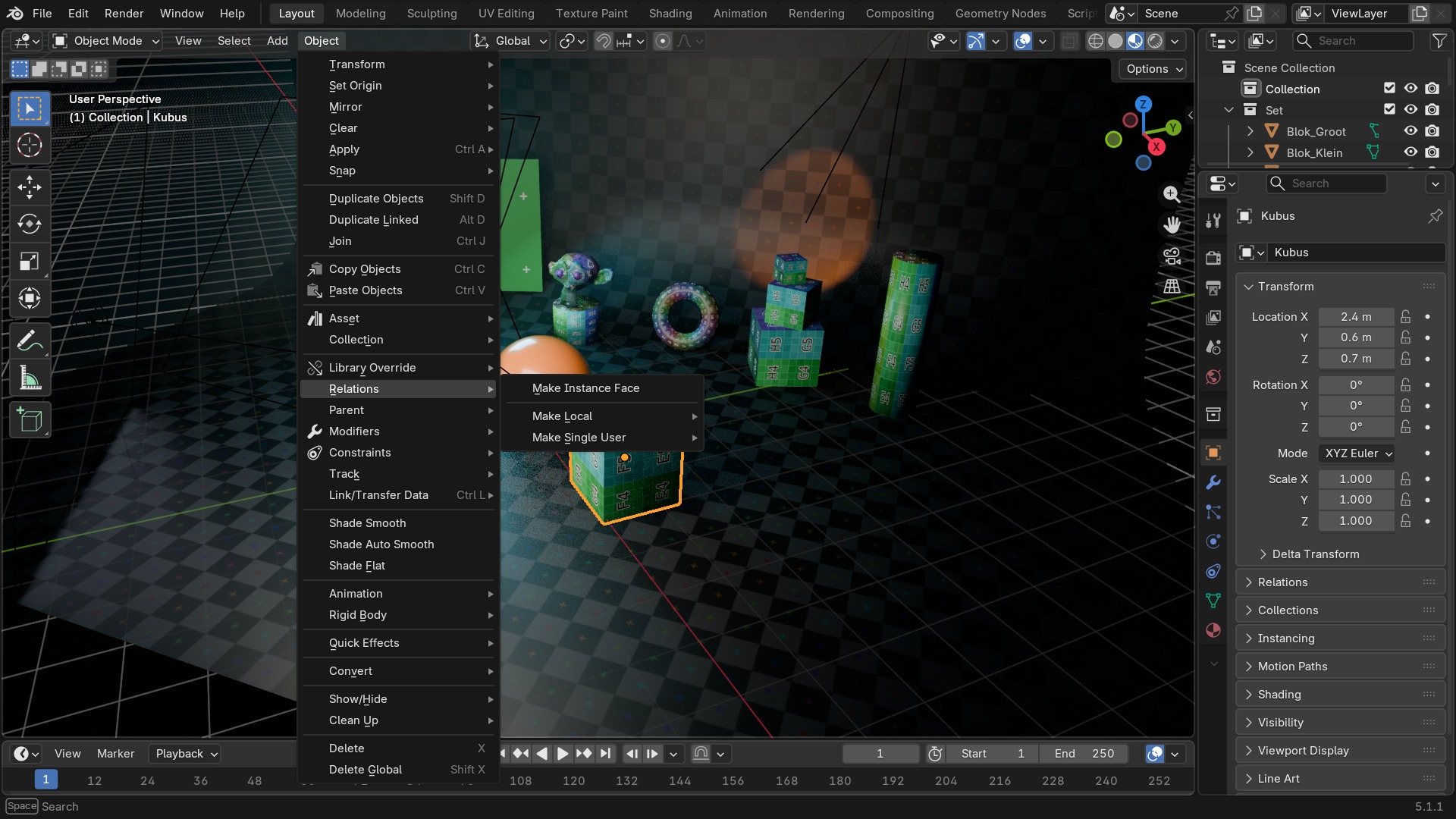Click the viewport Options button
This screenshot has height=819, width=1456.
tap(1153, 69)
